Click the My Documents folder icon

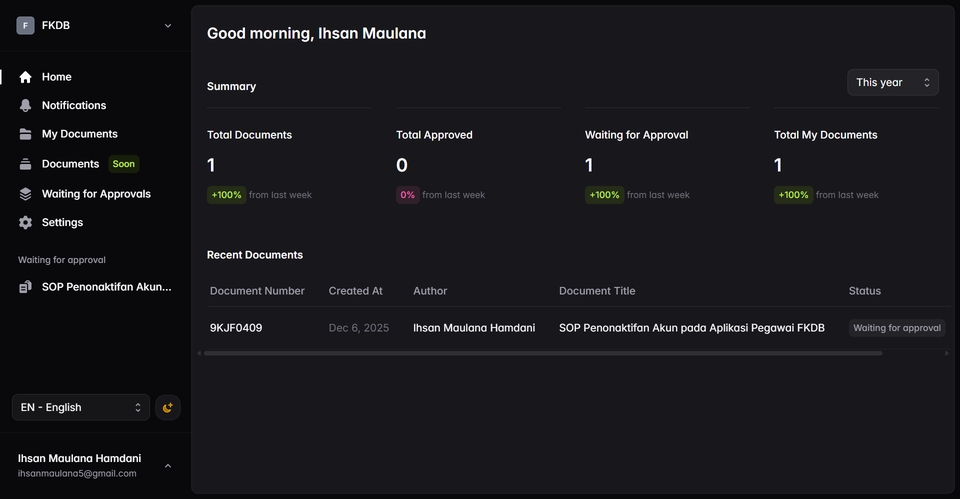coord(26,134)
